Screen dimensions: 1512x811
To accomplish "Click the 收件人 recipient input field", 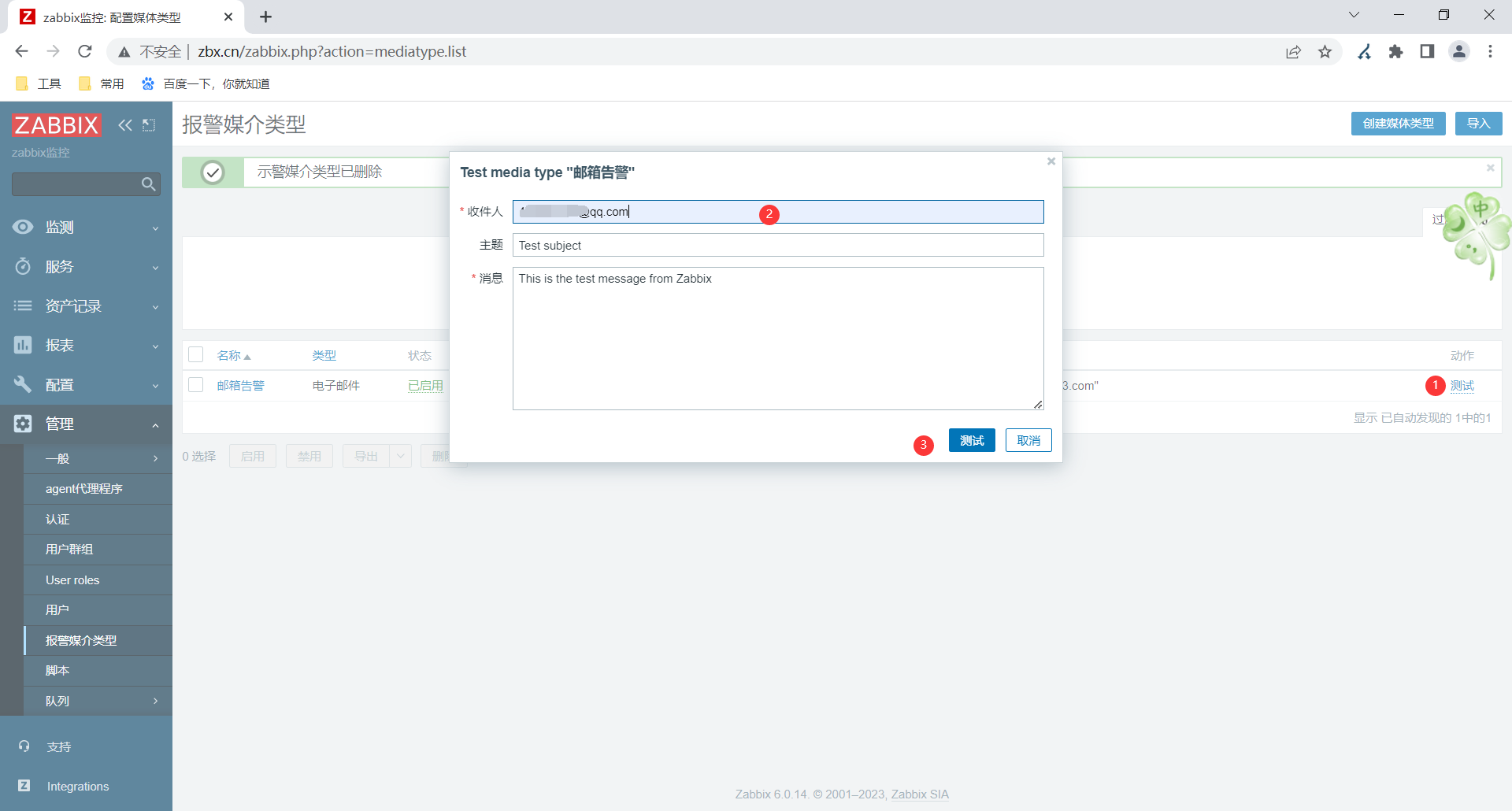I will [x=778, y=212].
